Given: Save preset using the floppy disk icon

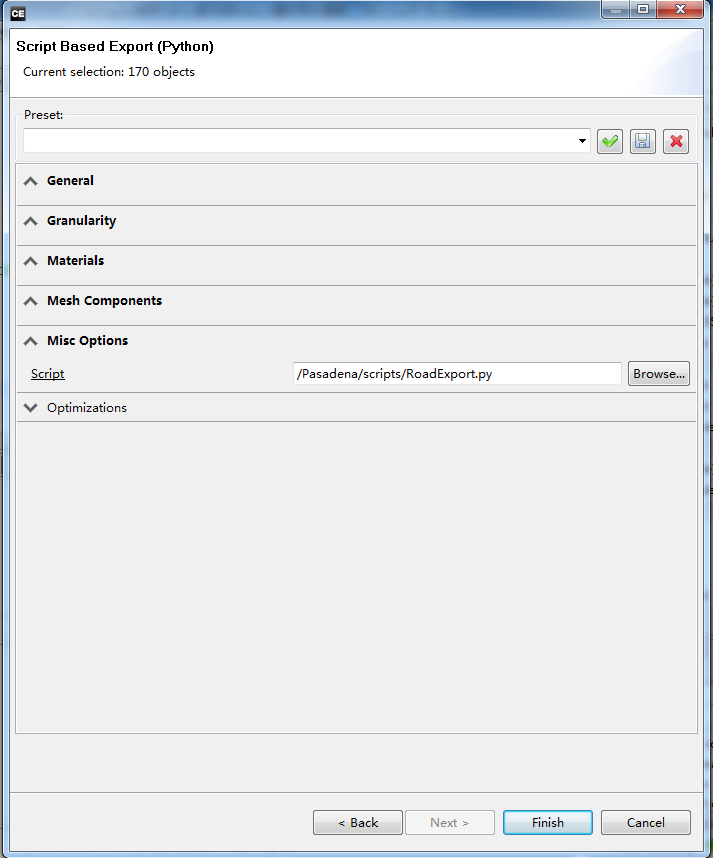Looking at the screenshot, I should 642,142.
